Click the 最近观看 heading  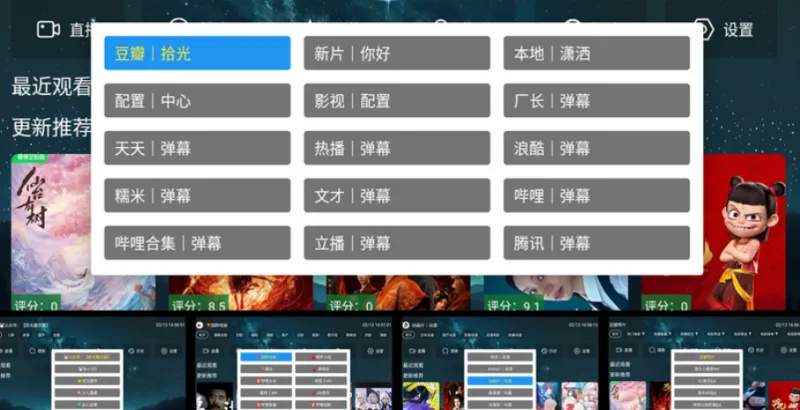tap(52, 87)
